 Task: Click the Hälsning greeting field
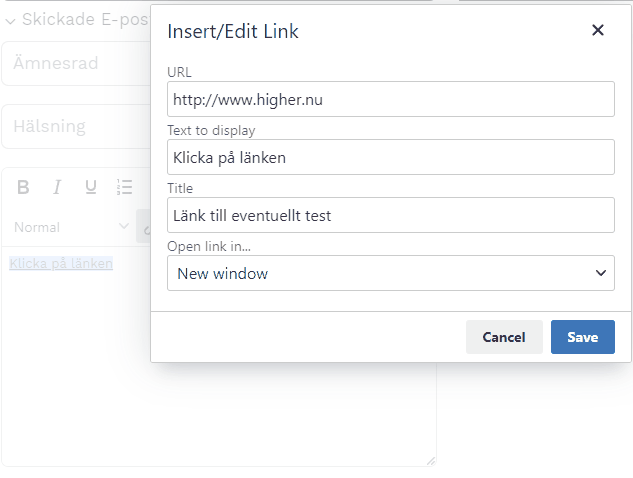[x=75, y=127]
